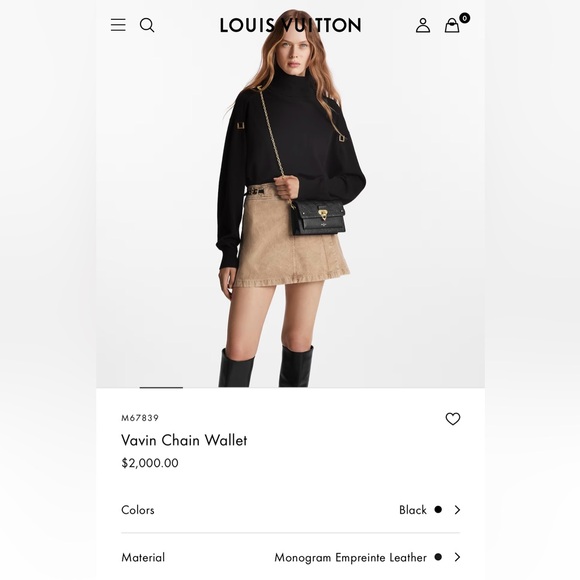Click the shopping bag item count badge

[464, 18]
